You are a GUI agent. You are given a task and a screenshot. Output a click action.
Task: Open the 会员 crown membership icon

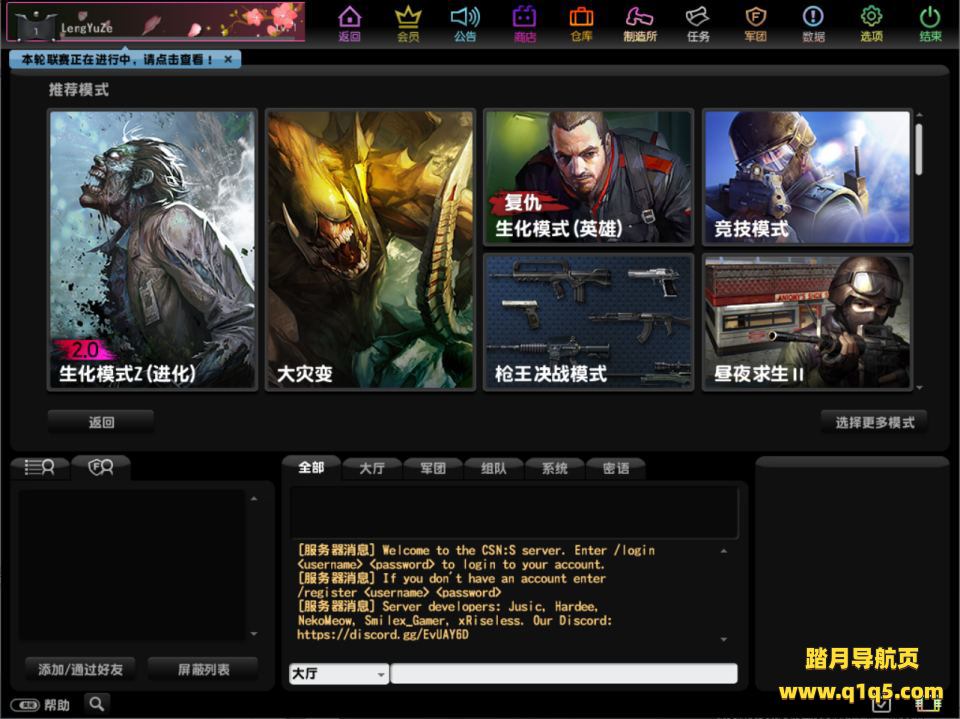(407, 23)
